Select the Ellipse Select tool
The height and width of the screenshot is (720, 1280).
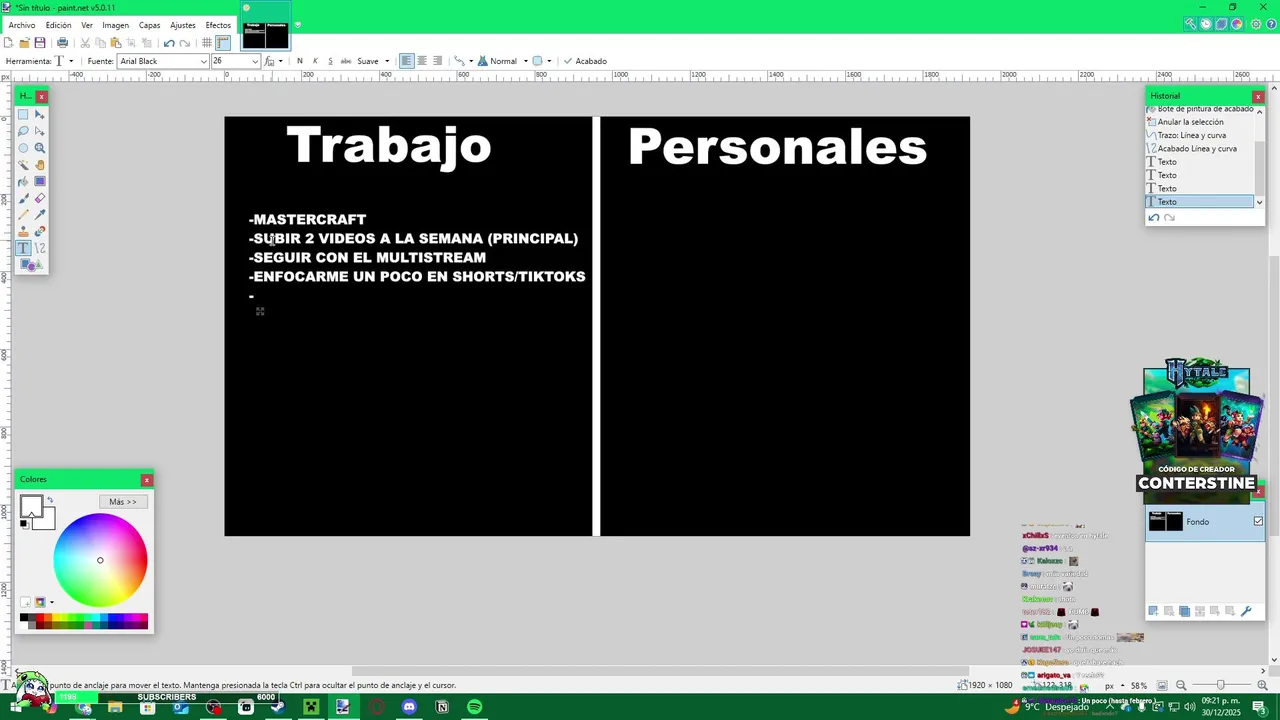23,148
